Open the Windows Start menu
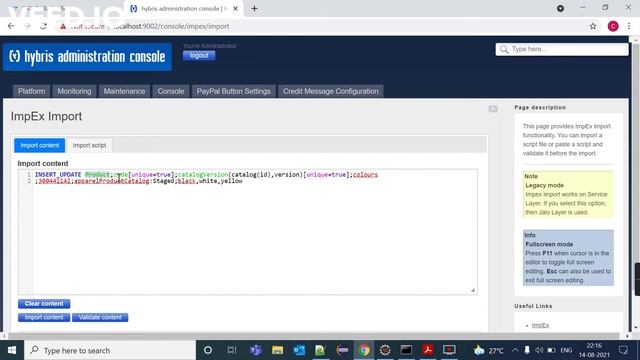Viewport: 640px width, 360px height. [x=12, y=350]
